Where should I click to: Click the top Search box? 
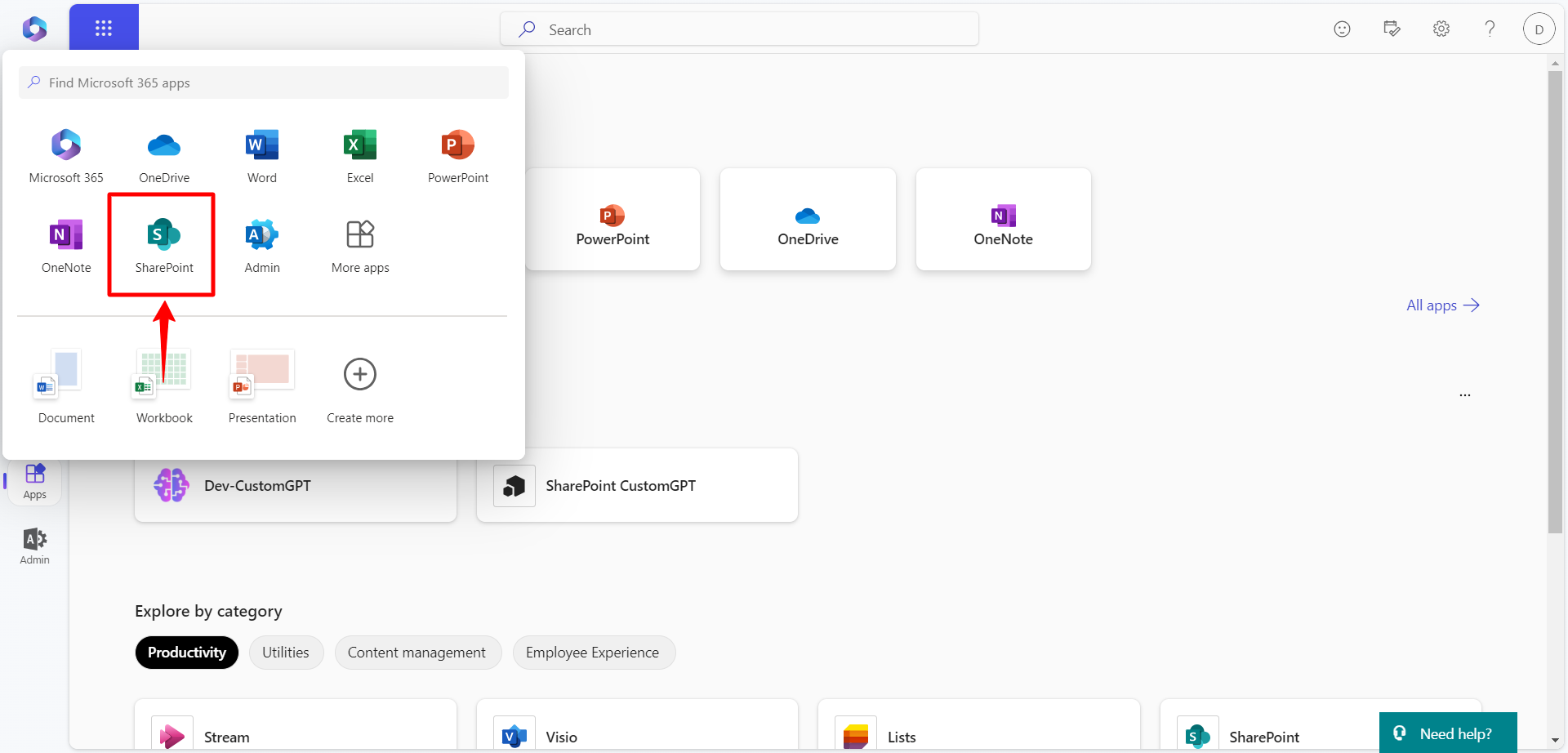point(739,29)
